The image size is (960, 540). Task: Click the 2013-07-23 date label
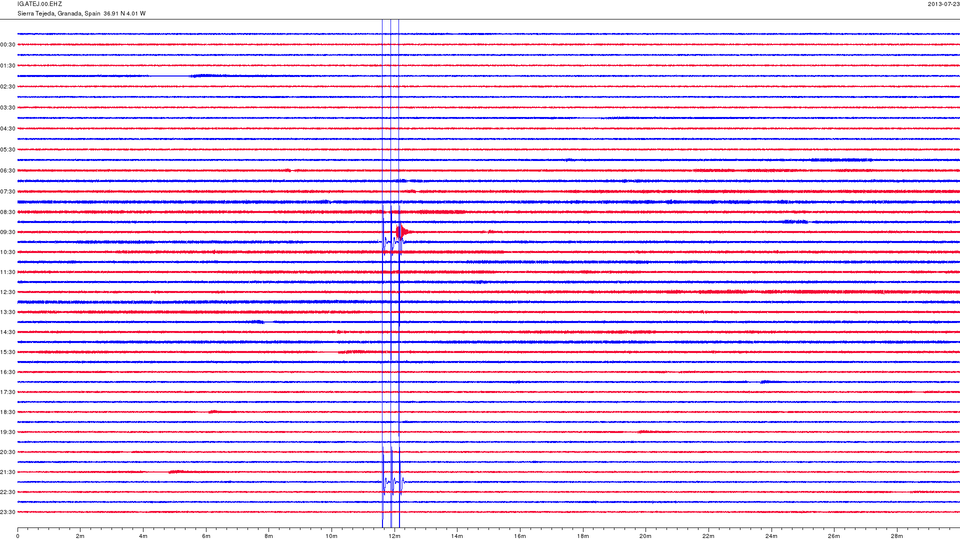click(x=943, y=4)
